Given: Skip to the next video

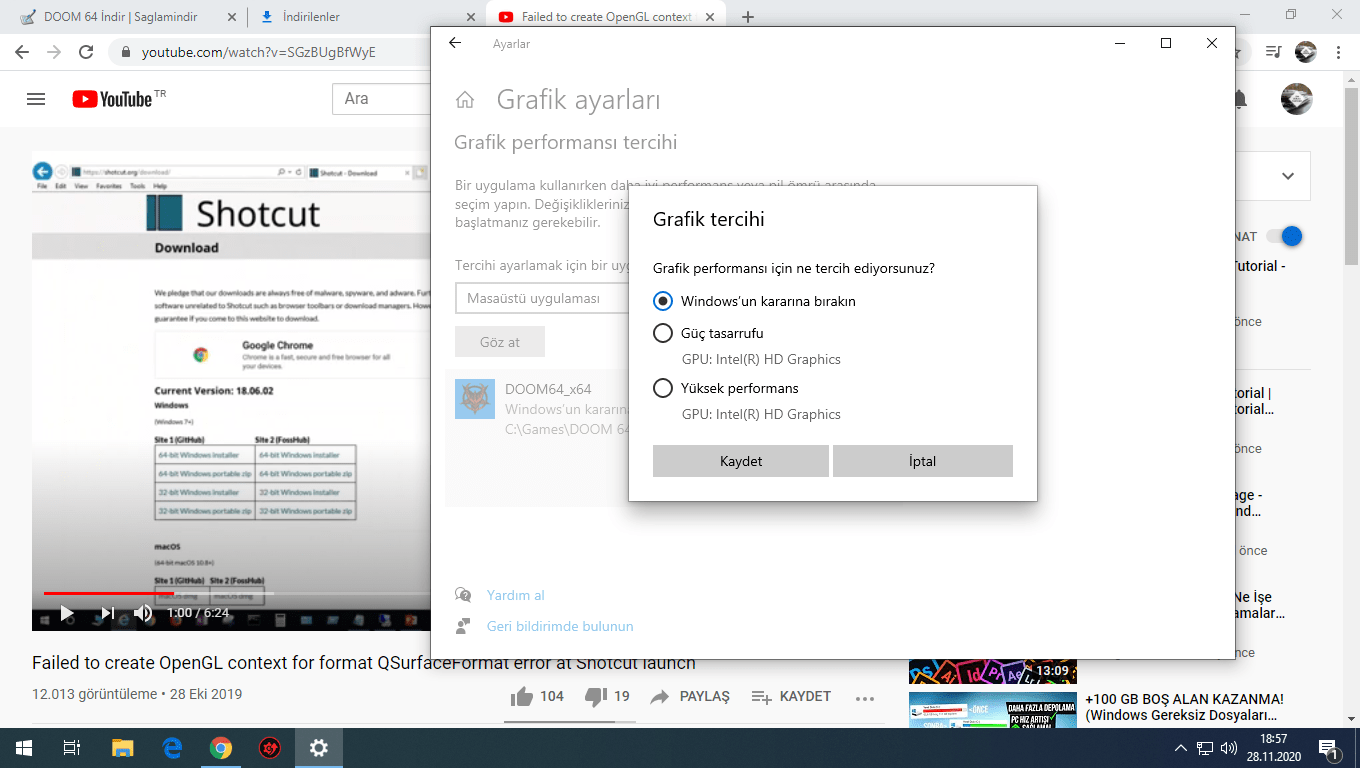Looking at the screenshot, I should [x=107, y=613].
